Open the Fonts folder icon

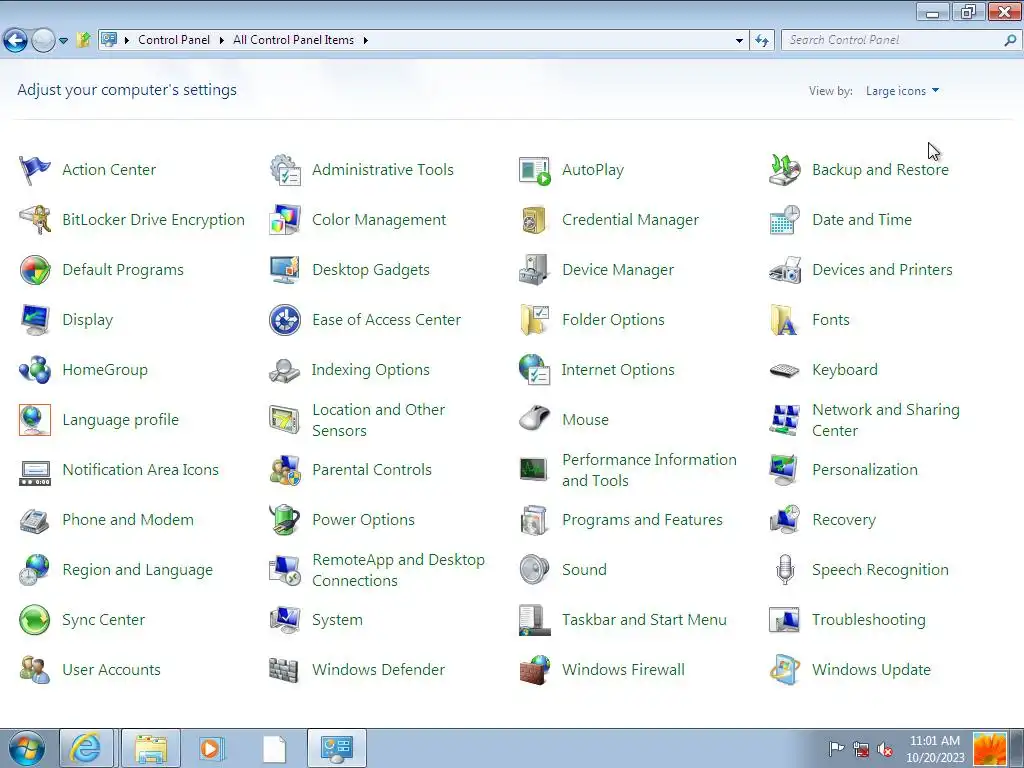784,320
